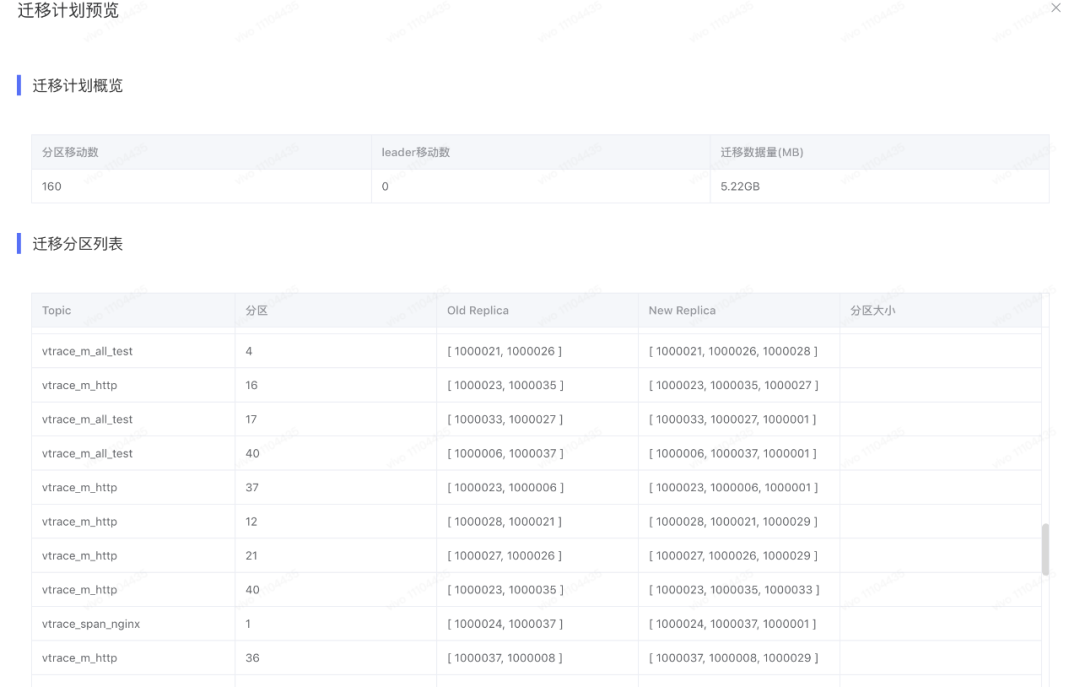Close the 迁移计划预览 dialog
The width and height of the screenshot is (1080, 687).
[x=1056, y=8]
